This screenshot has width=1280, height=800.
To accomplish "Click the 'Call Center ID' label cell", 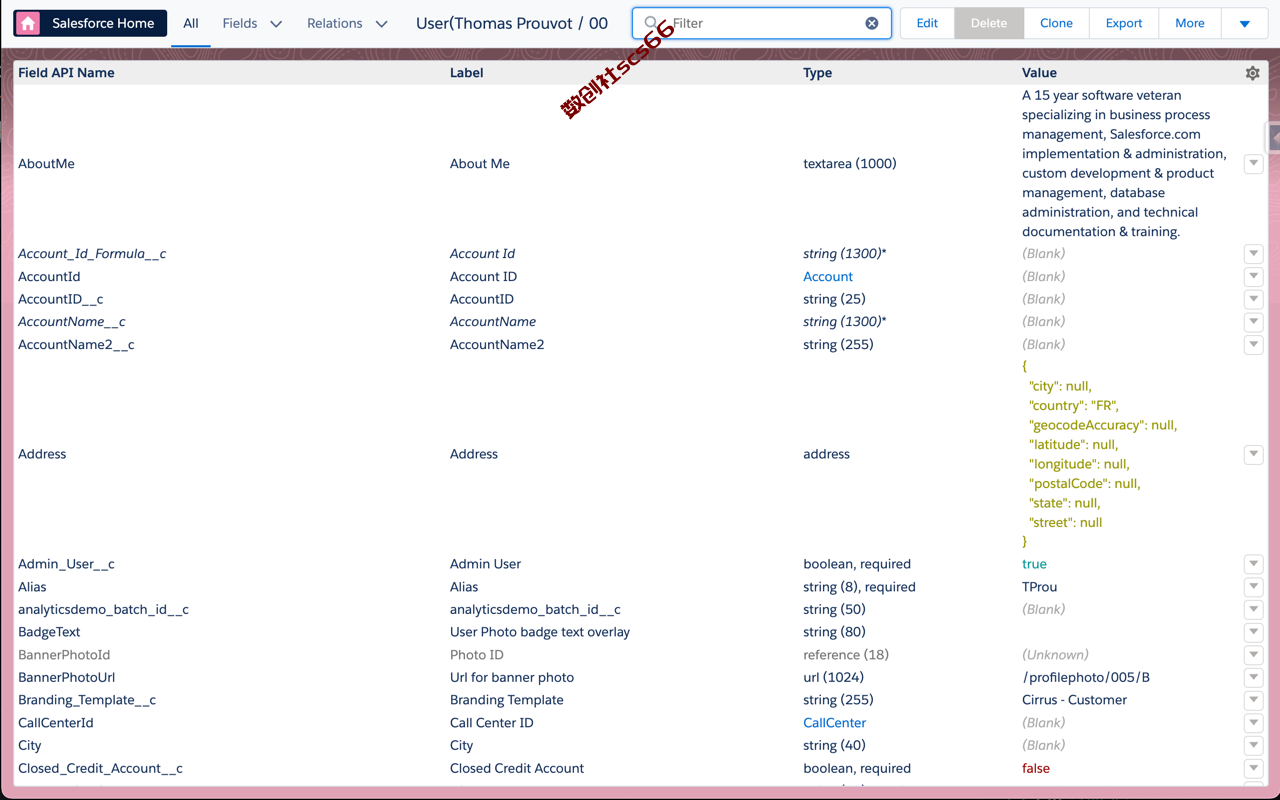I will (x=492, y=723).
